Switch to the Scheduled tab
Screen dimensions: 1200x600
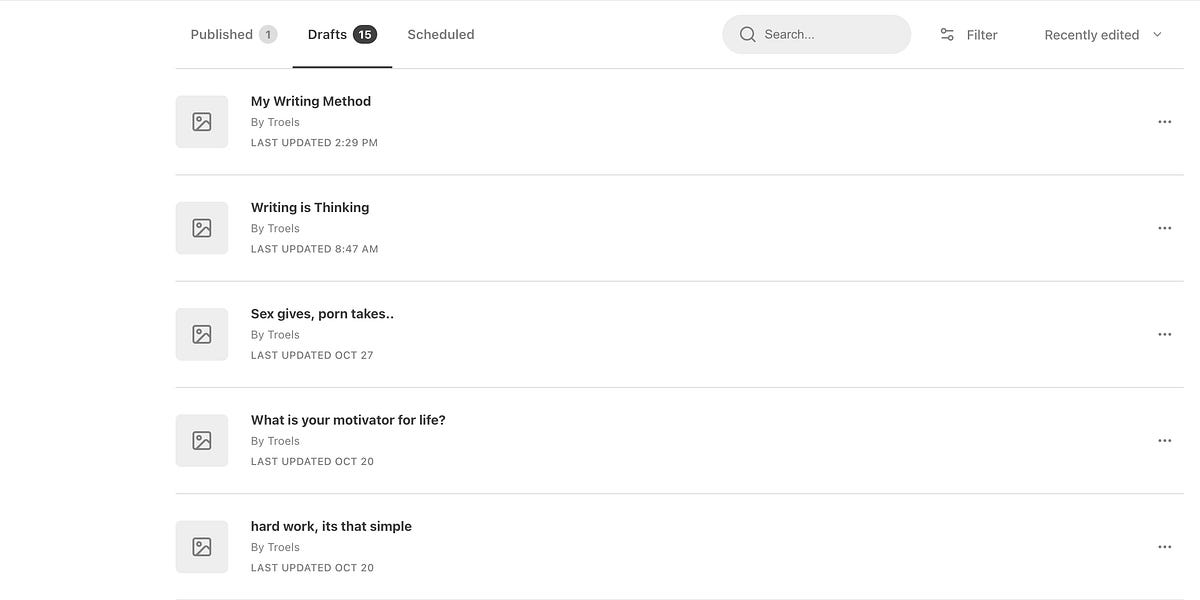440,33
